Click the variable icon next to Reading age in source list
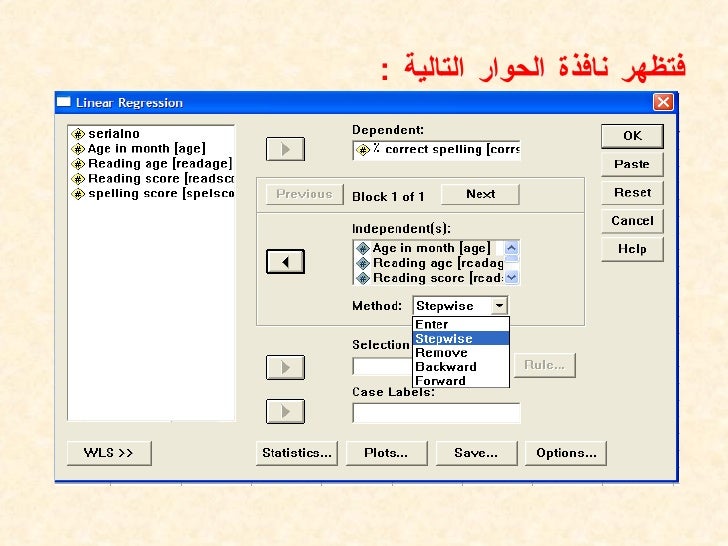728x546 pixels. click(x=78, y=164)
